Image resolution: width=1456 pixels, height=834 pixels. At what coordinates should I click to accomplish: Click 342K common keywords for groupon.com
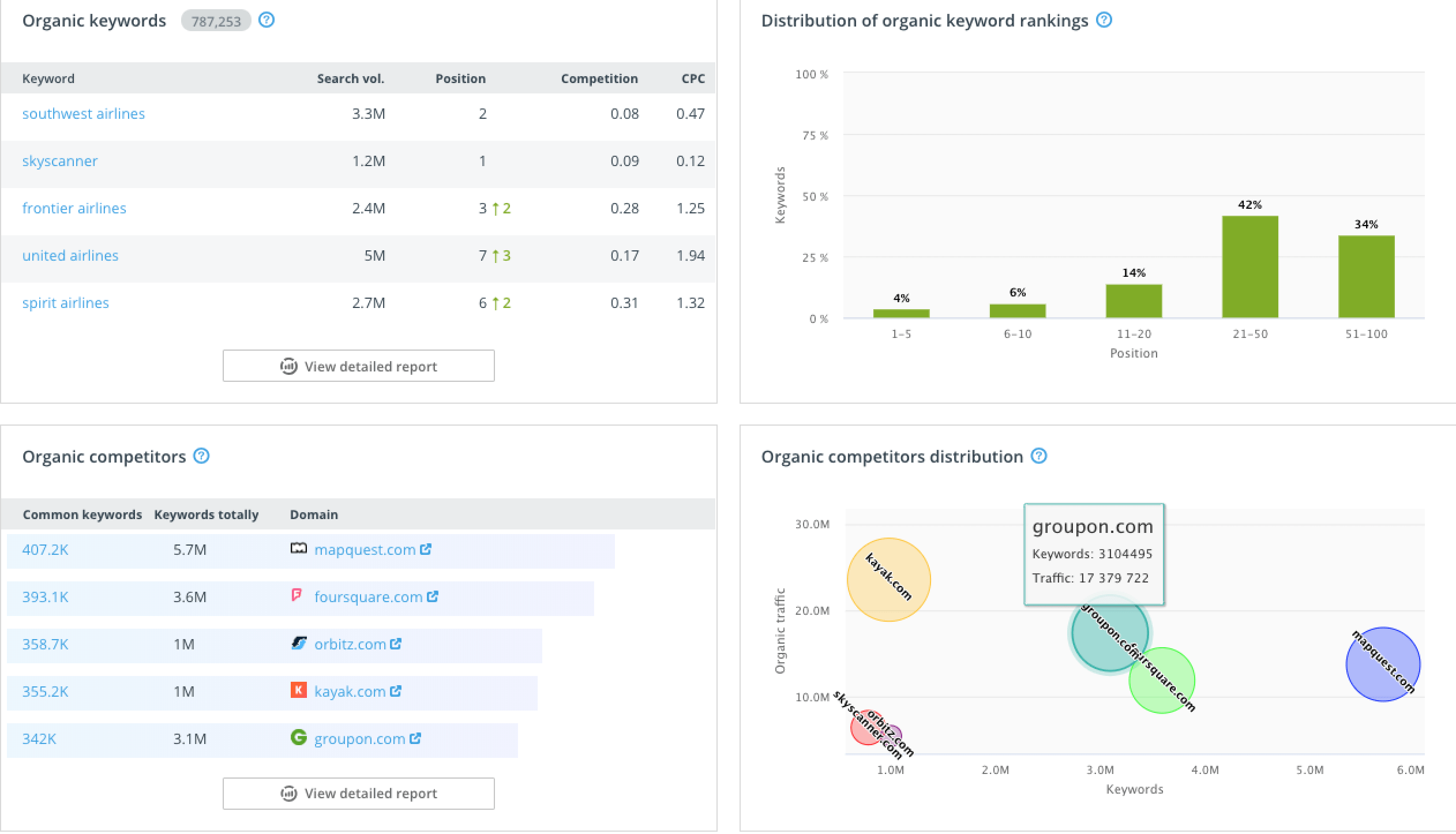[x=39, y=739]
